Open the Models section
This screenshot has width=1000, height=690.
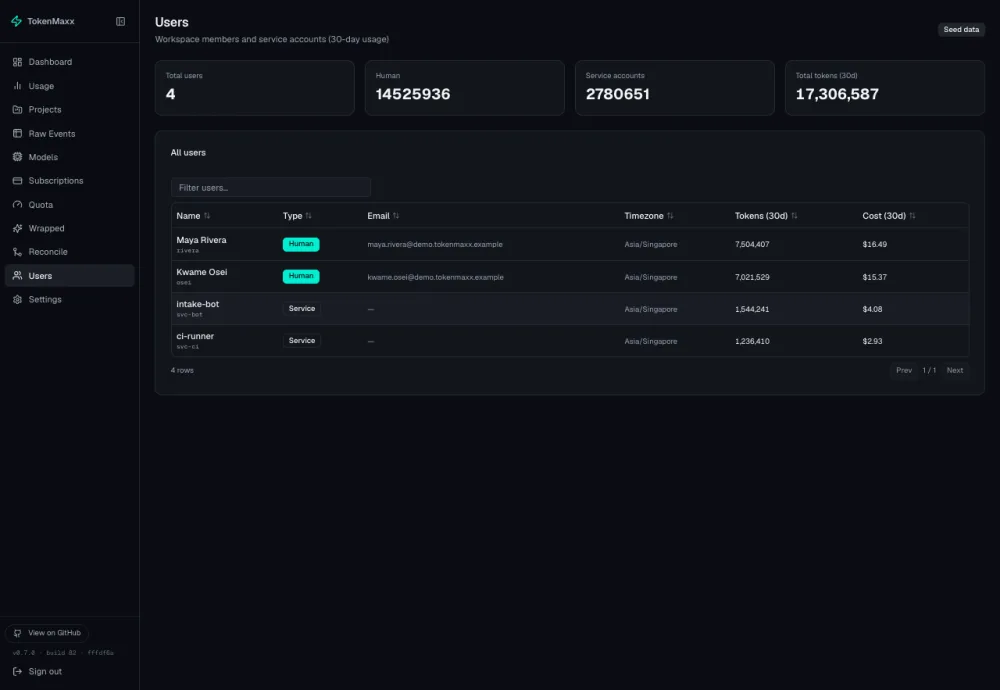(70, 157)
